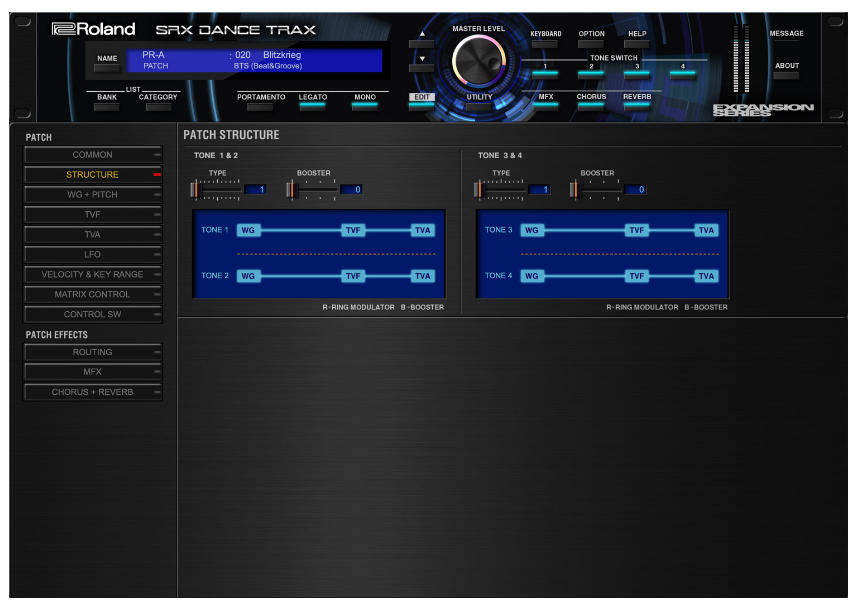Open the ABOUT screen
Screen dimensions: 858x610
786,75
